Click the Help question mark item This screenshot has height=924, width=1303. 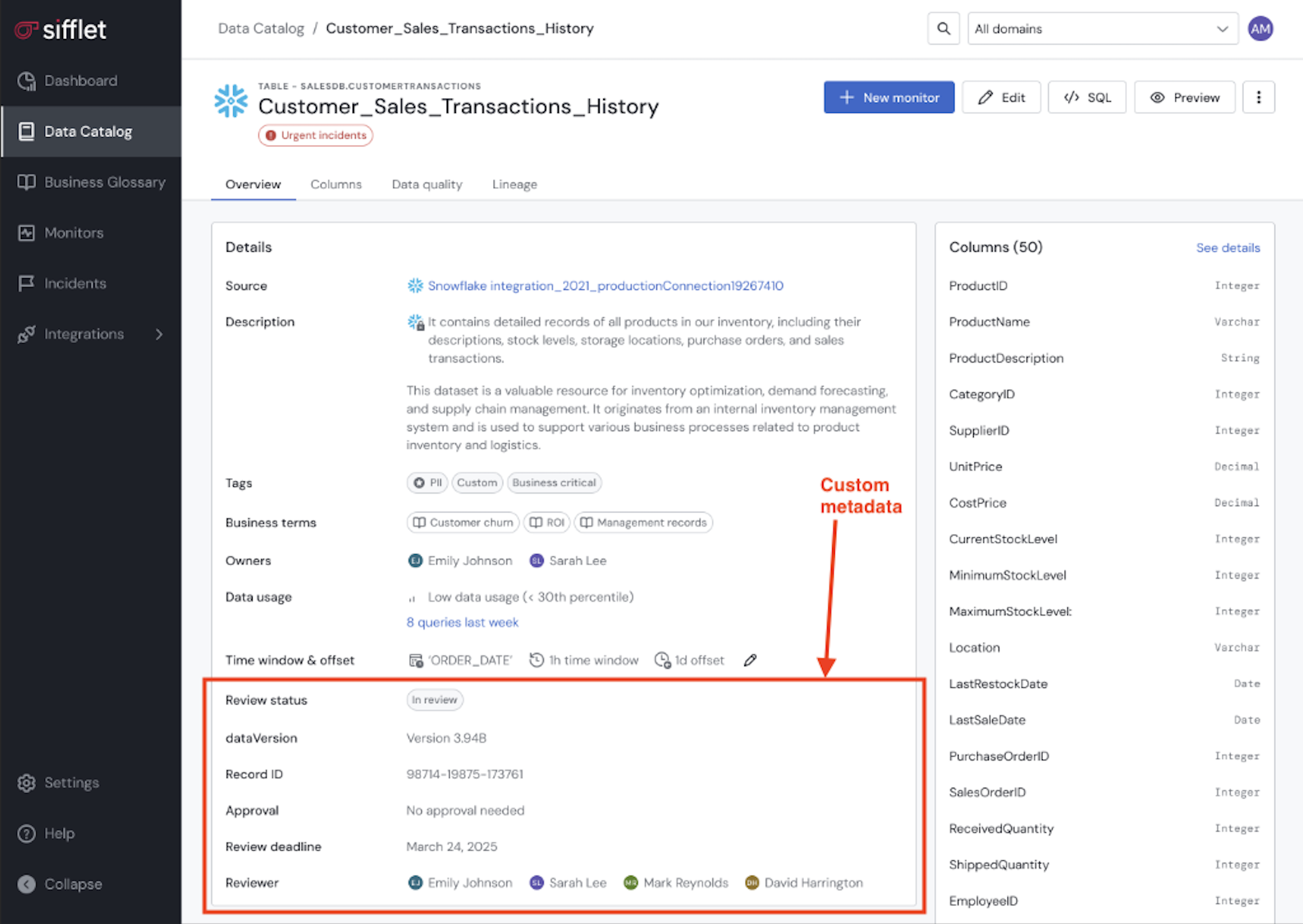[59, 833]
